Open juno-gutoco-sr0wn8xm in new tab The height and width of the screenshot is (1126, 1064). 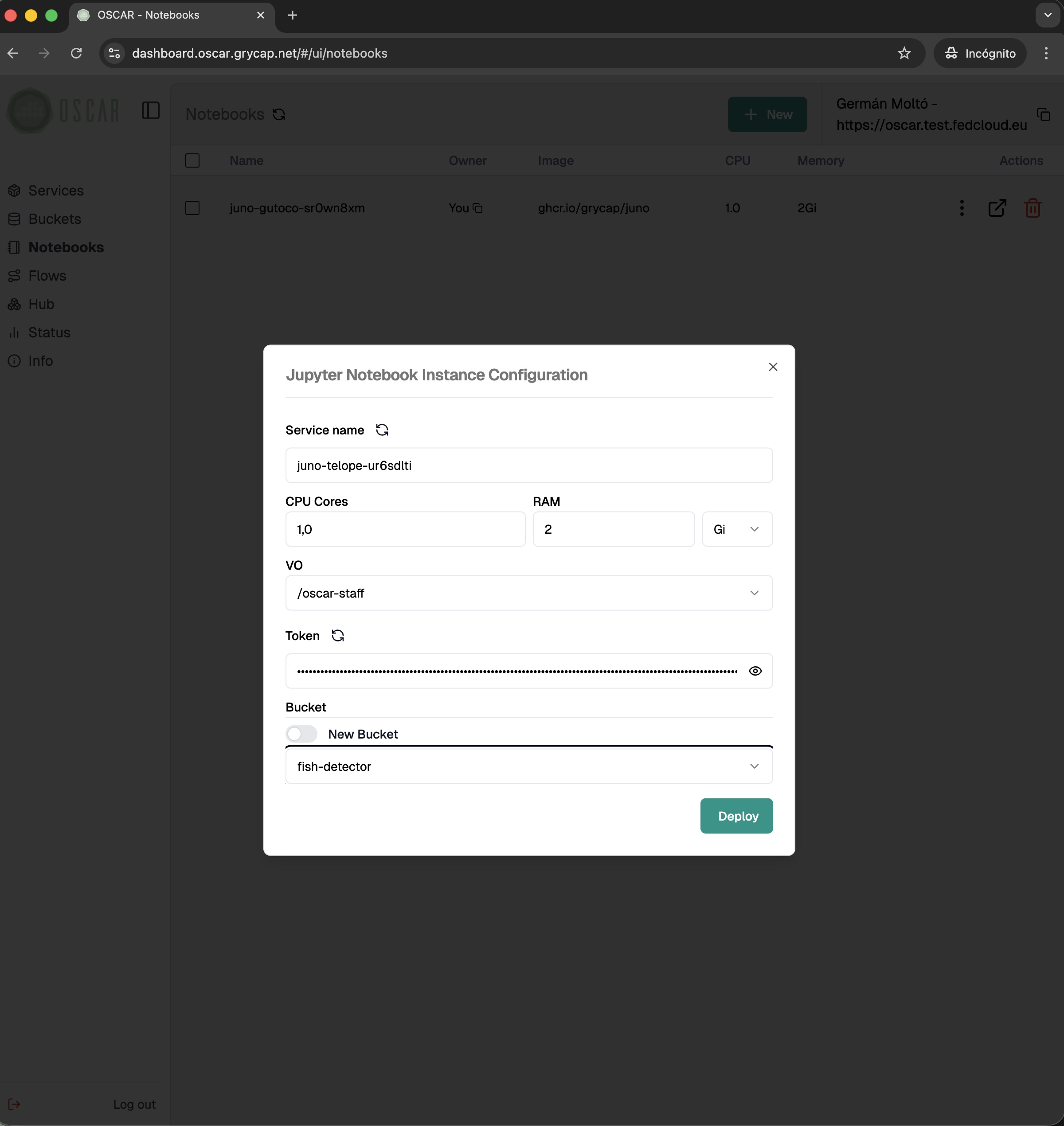coord(997,207)
